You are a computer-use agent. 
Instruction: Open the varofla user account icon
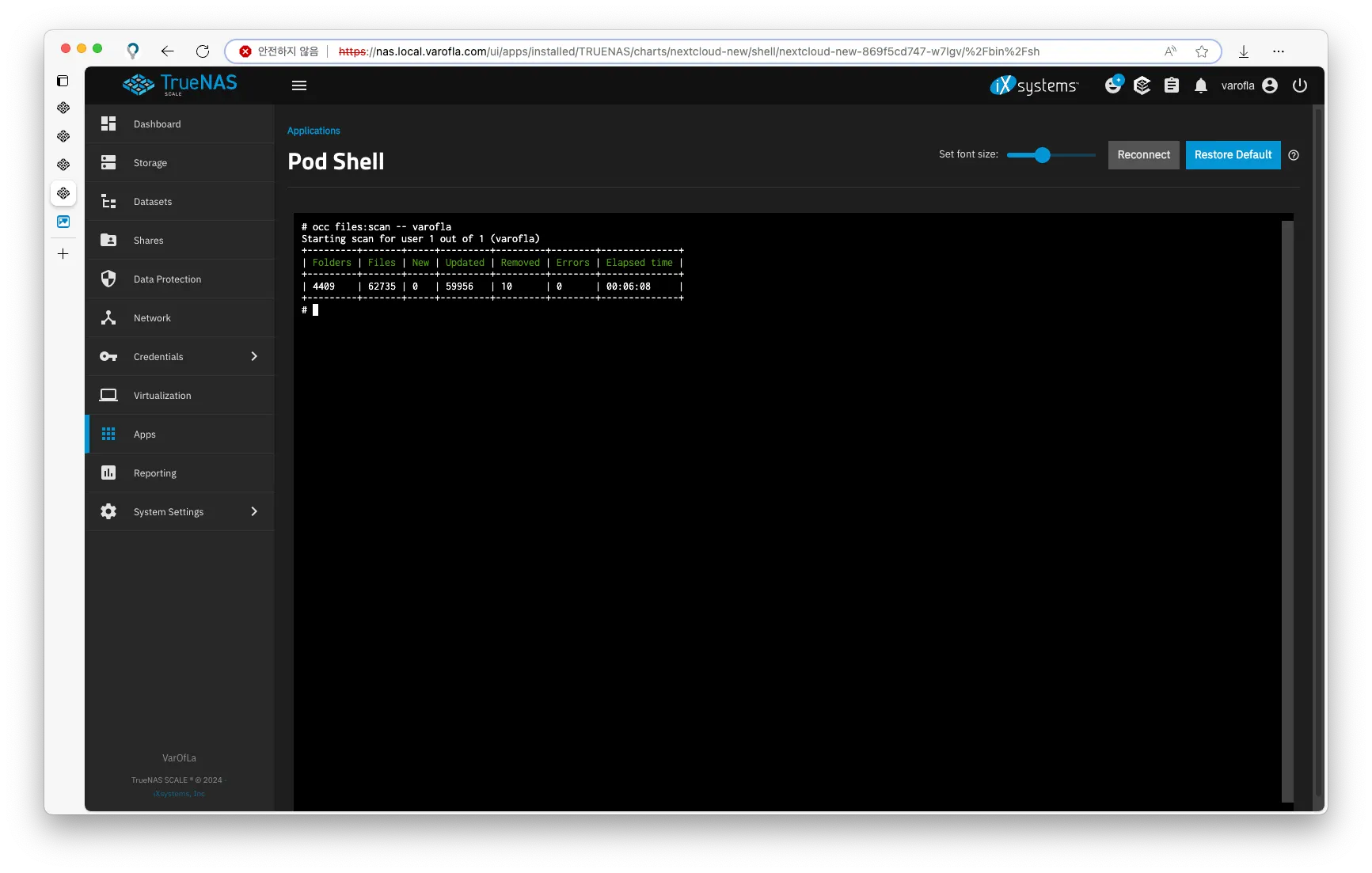[1270, 85]
